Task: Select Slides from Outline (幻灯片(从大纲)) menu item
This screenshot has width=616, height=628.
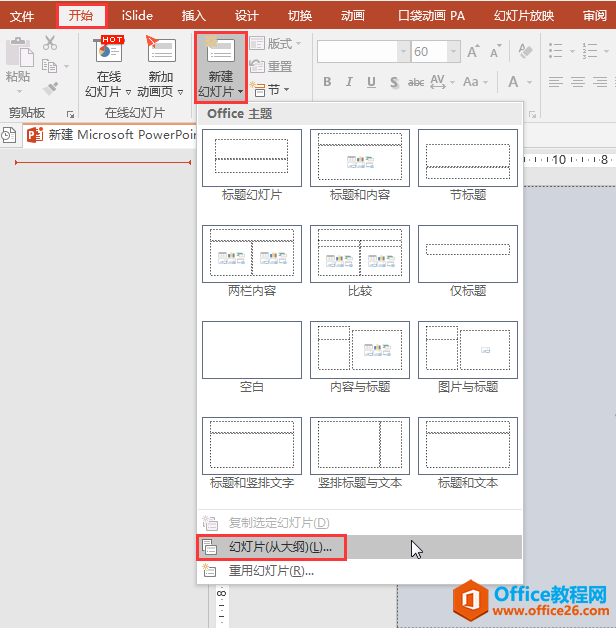Action: pyautogui.click(x=280, y=547)
